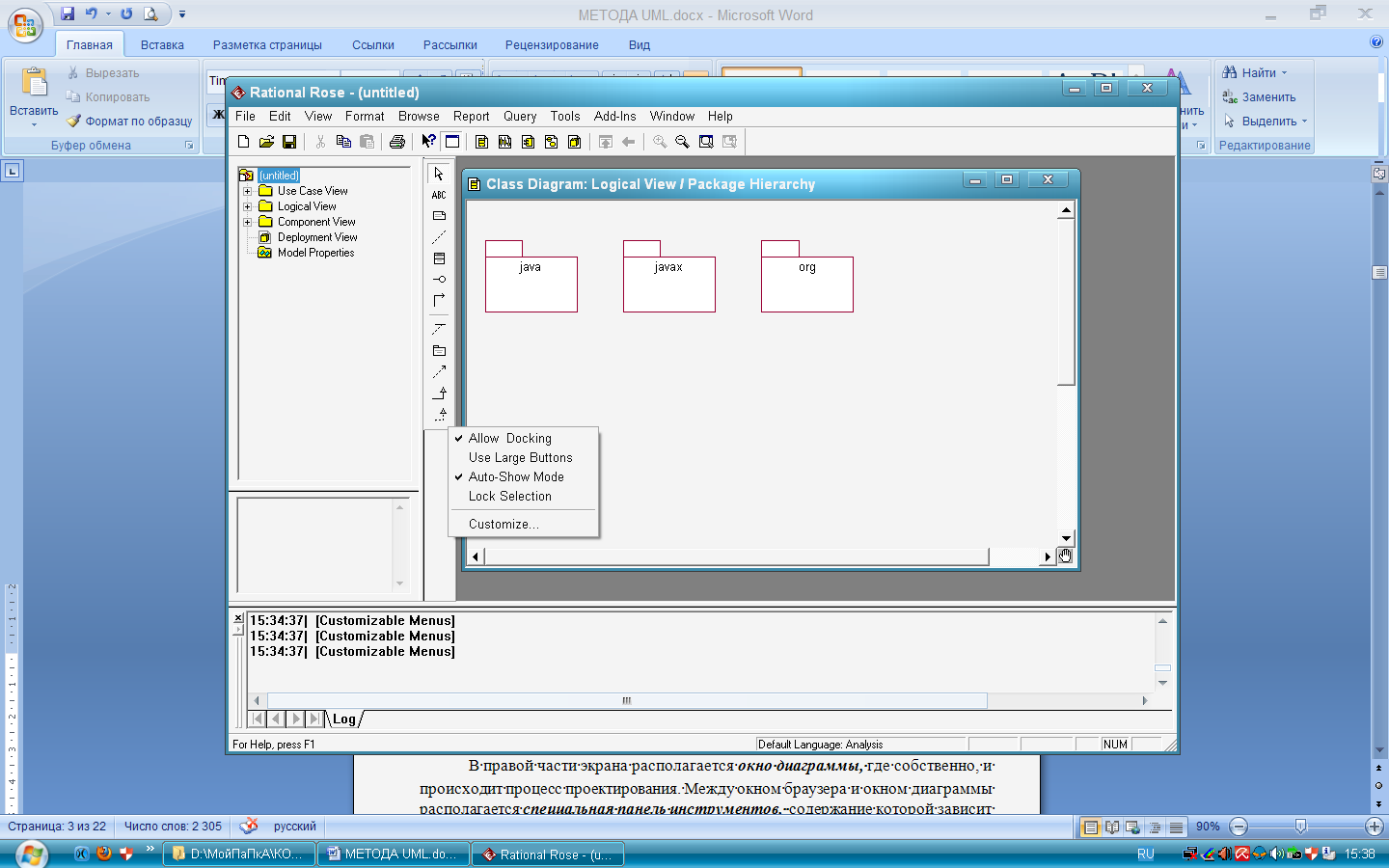The width and height of the screenshot is (1389, 868).
Task: Pick the Package tool in toolbox
Action: [x=439, y=351]
